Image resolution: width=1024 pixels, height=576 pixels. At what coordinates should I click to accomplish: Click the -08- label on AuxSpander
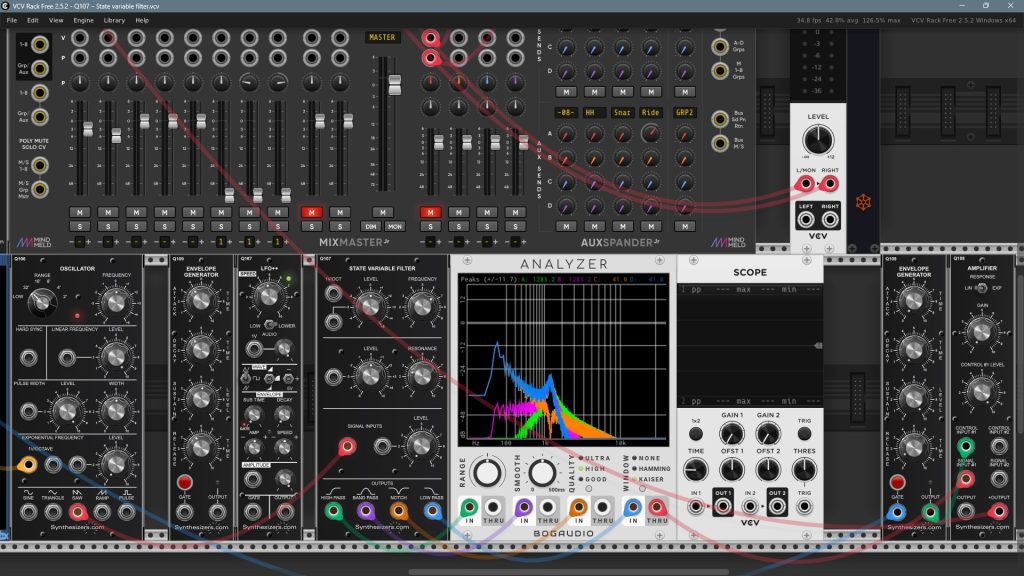[566, 112]
